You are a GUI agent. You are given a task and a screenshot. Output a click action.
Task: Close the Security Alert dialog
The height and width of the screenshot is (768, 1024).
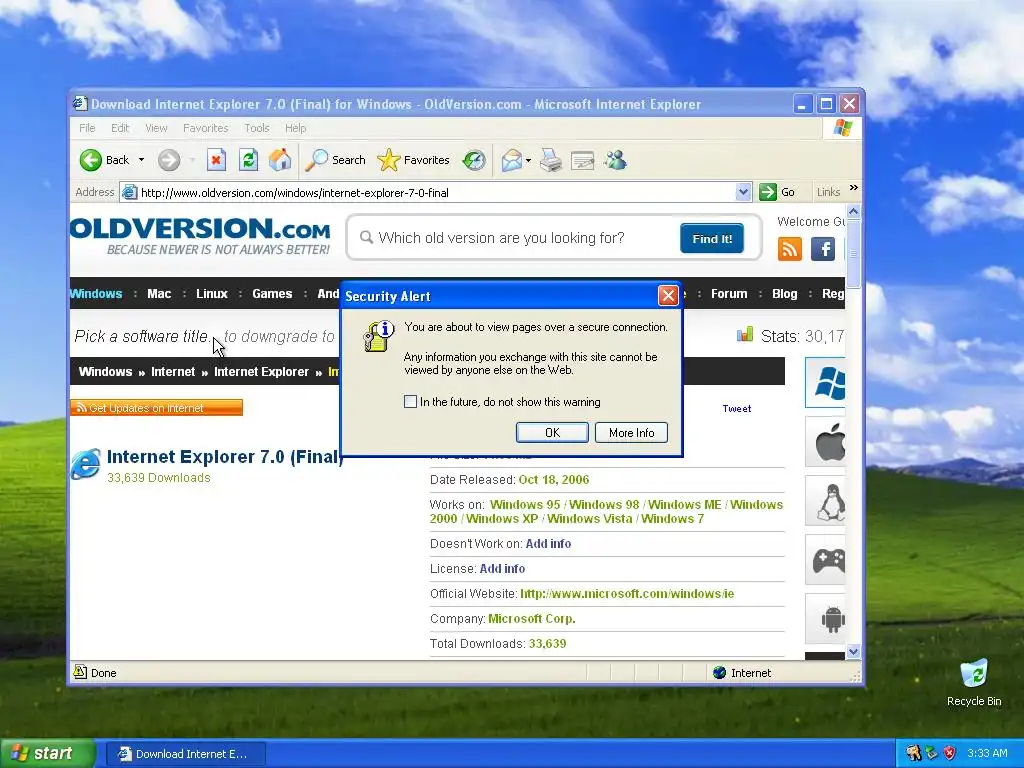[668, 296]
